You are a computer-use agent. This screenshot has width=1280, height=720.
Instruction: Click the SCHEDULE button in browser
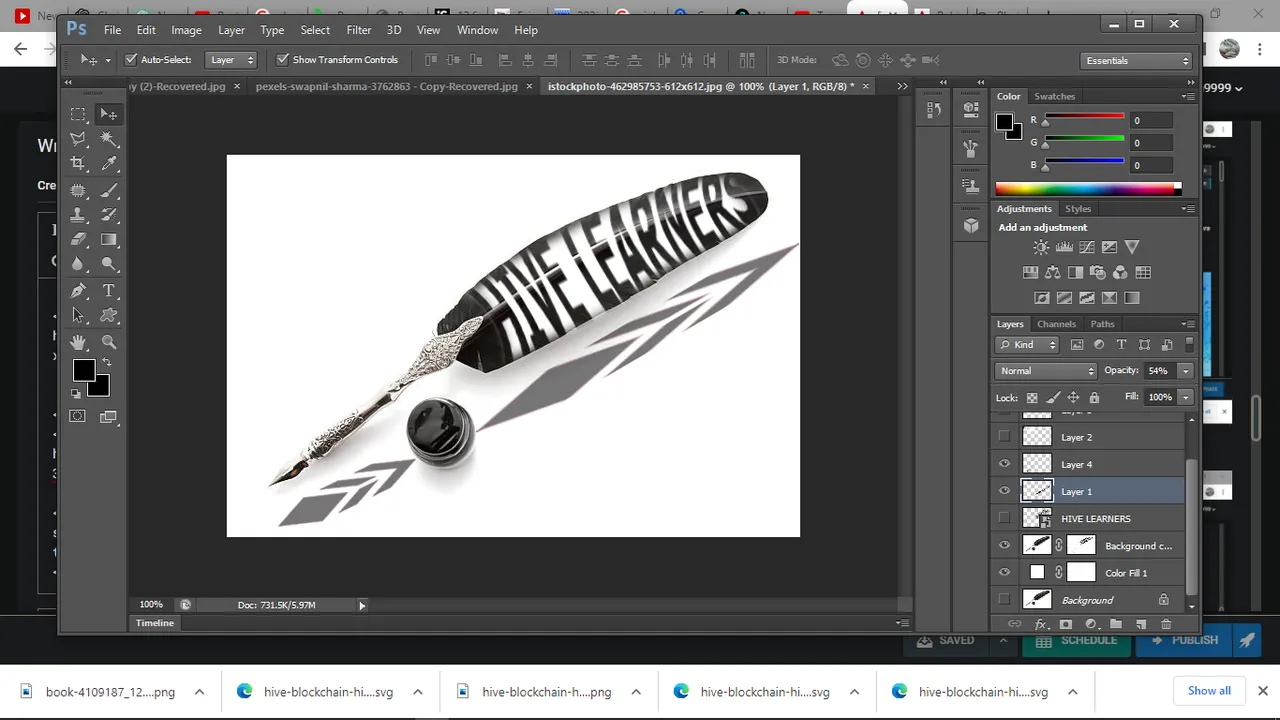point(1076,640)
